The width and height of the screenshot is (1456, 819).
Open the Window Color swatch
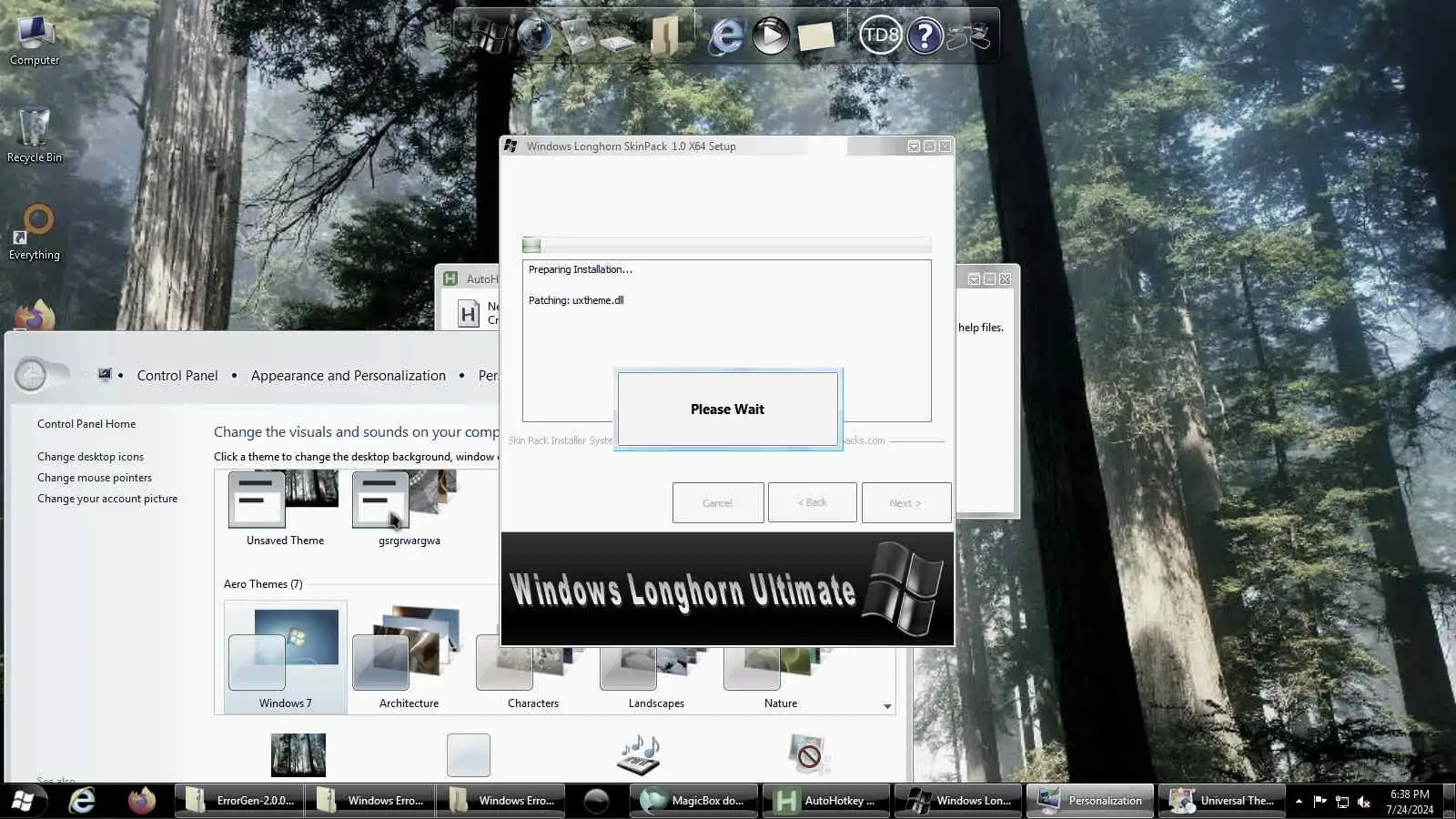(469, 755)
